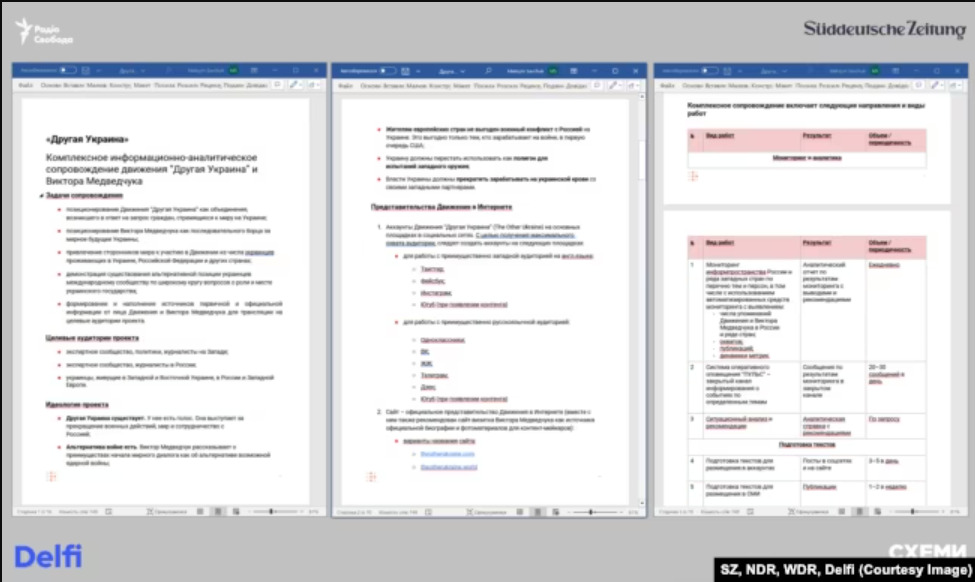The height and width of the screenshot is (582, 975).
Task: Select Print Layout view in right window status bar
Action: click(859, 512)
